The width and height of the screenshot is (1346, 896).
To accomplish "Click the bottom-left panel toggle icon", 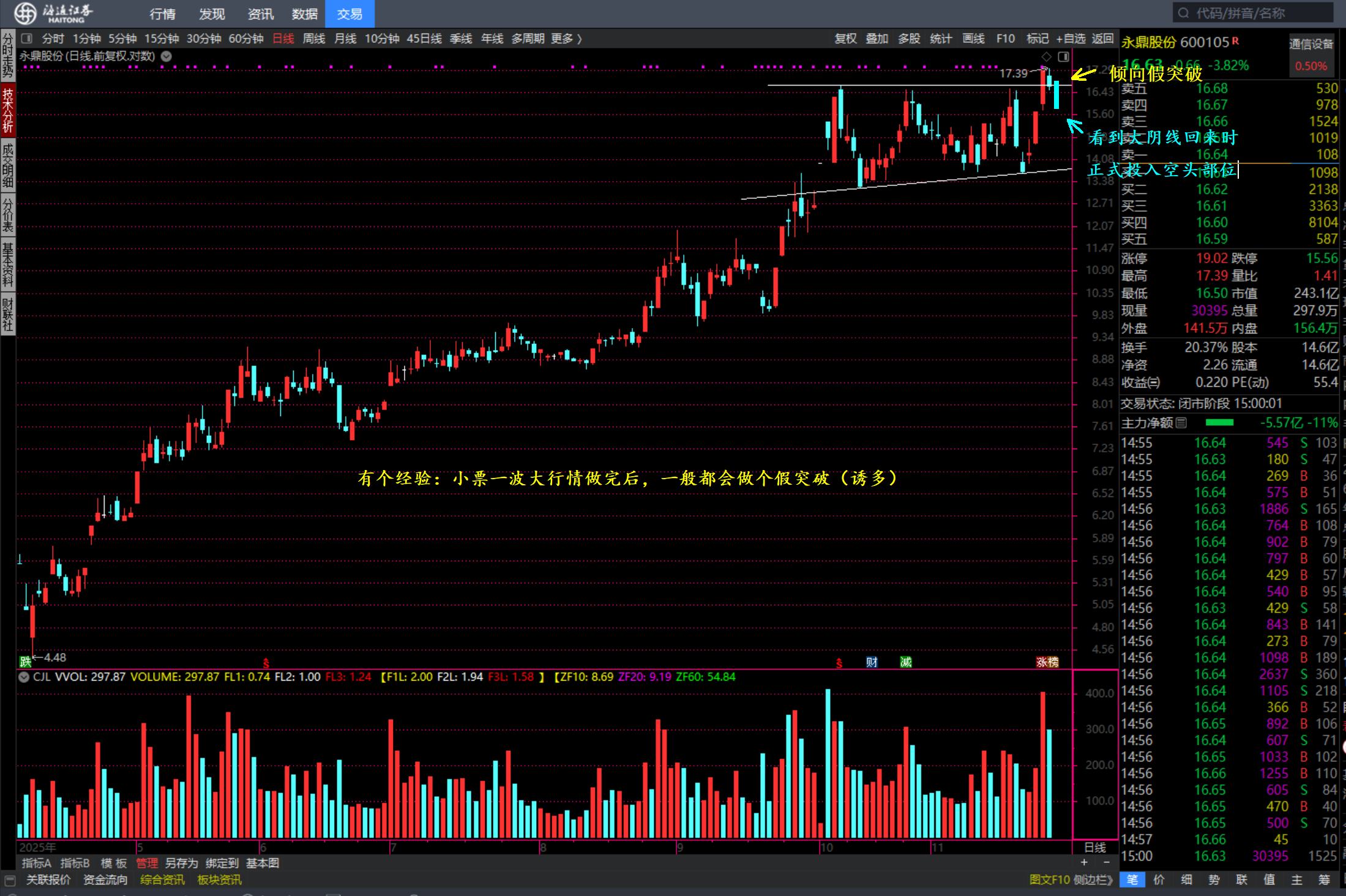I will tap(9, 880).
